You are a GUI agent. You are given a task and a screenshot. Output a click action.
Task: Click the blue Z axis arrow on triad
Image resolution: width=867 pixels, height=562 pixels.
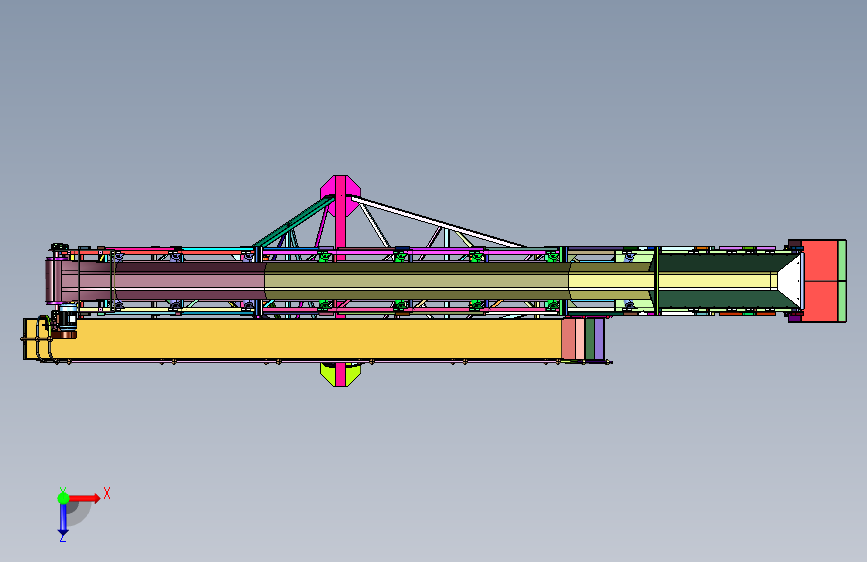[63, 520]
